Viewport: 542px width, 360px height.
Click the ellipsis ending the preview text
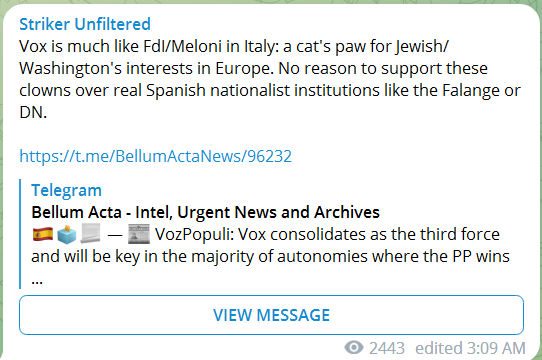click(37, 281)
